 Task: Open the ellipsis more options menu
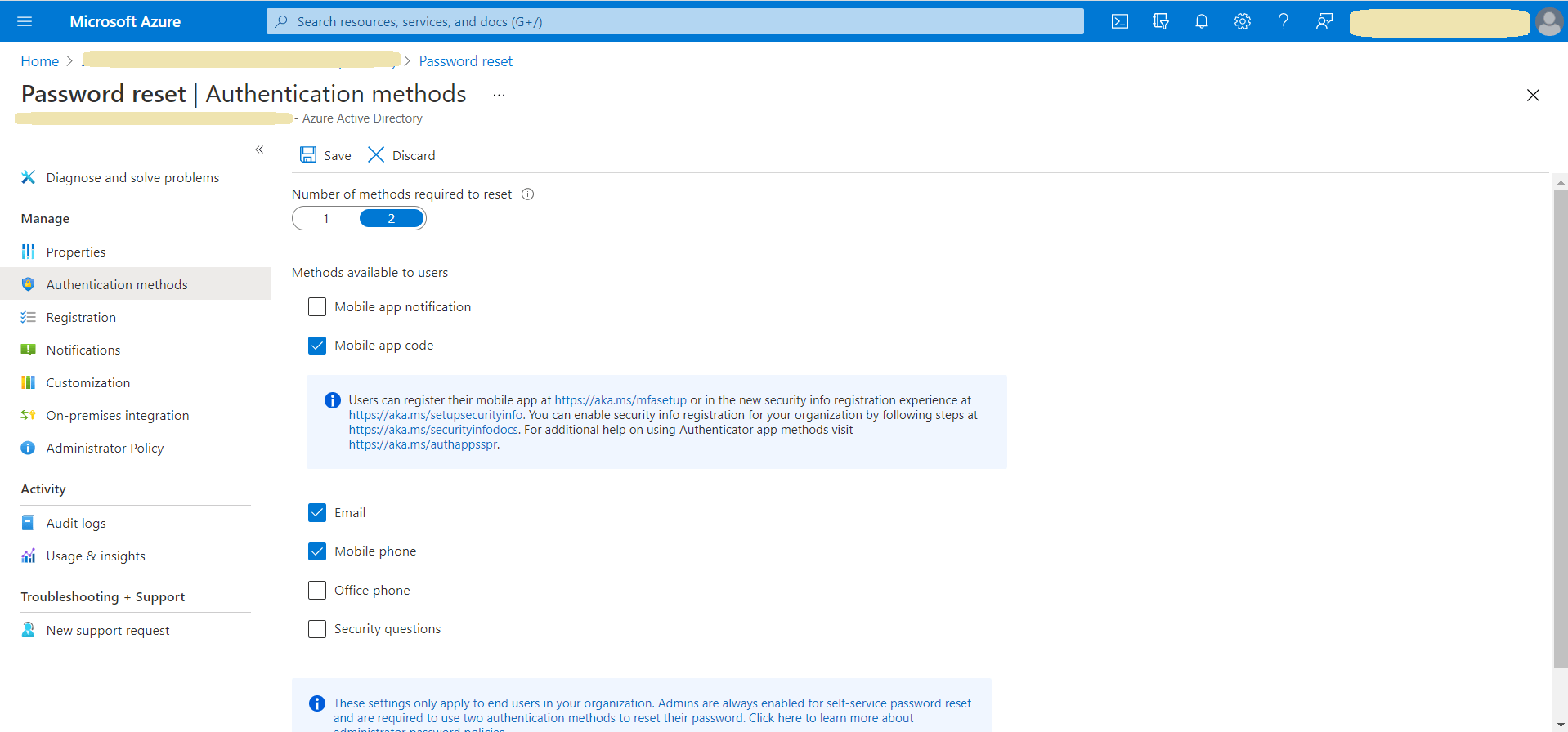tap(499, 96)
